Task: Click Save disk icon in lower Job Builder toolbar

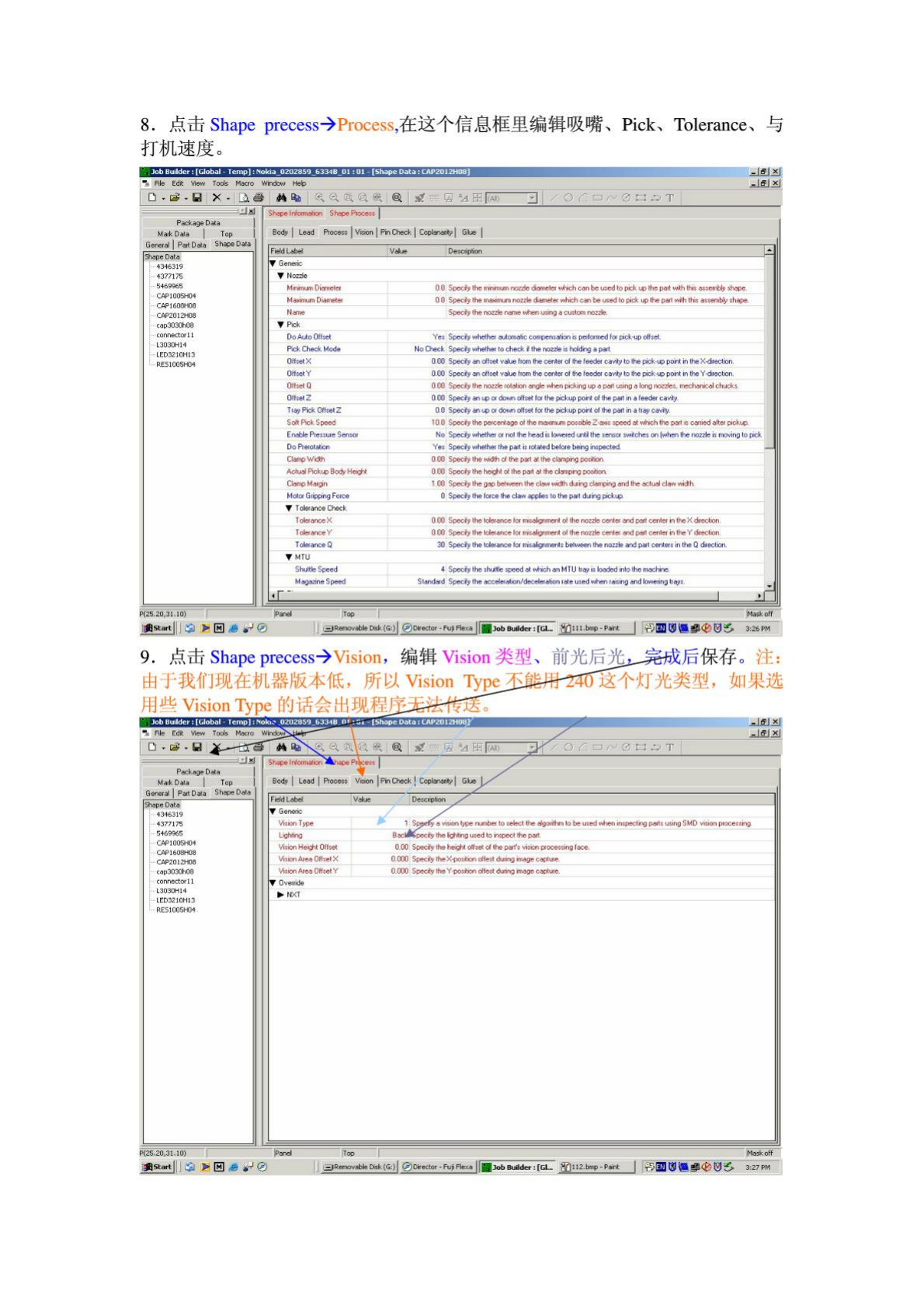Action: coord(197,747)
